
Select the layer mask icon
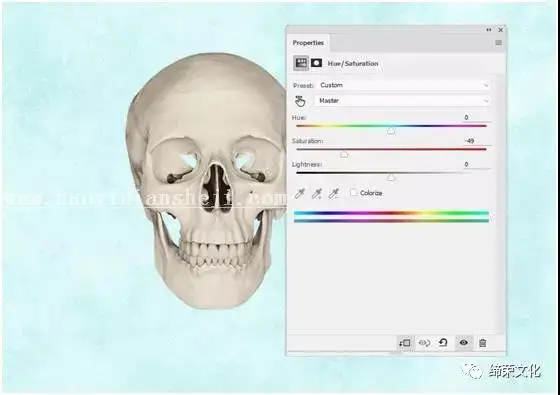click(316, 63)
